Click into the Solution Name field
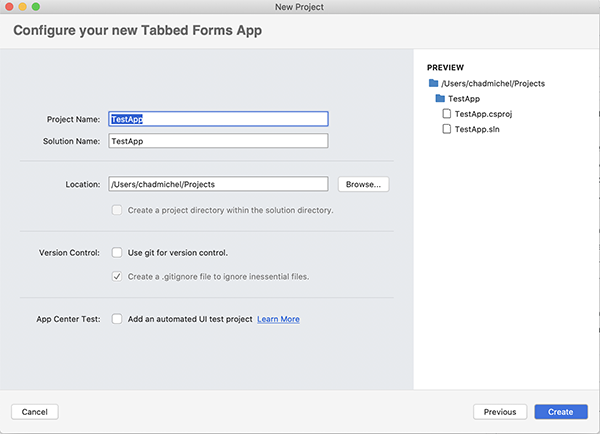600x434 pixels. coord(218,141)
